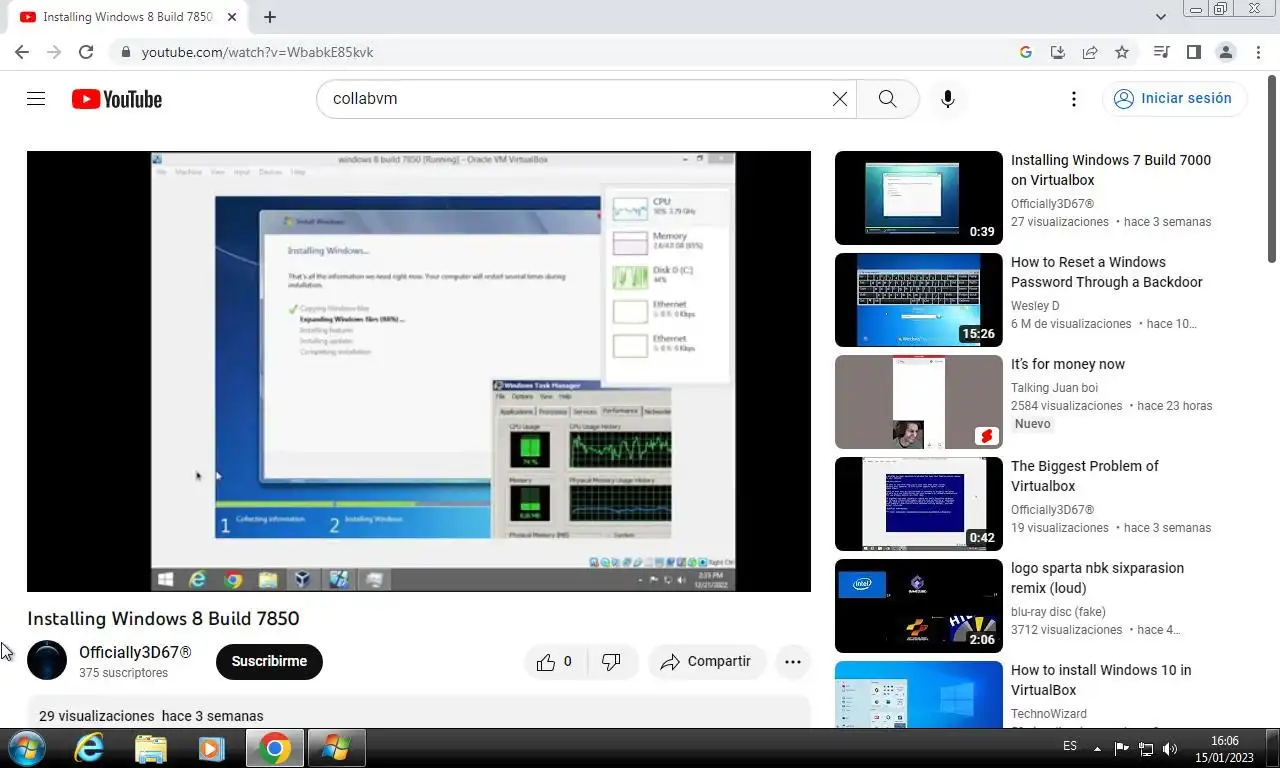This screenshot has height=768, width=1280.
Task: Click the video title Installing Windows 8 Build 7850
Action: pyautogui.click(x=163, y=618)
